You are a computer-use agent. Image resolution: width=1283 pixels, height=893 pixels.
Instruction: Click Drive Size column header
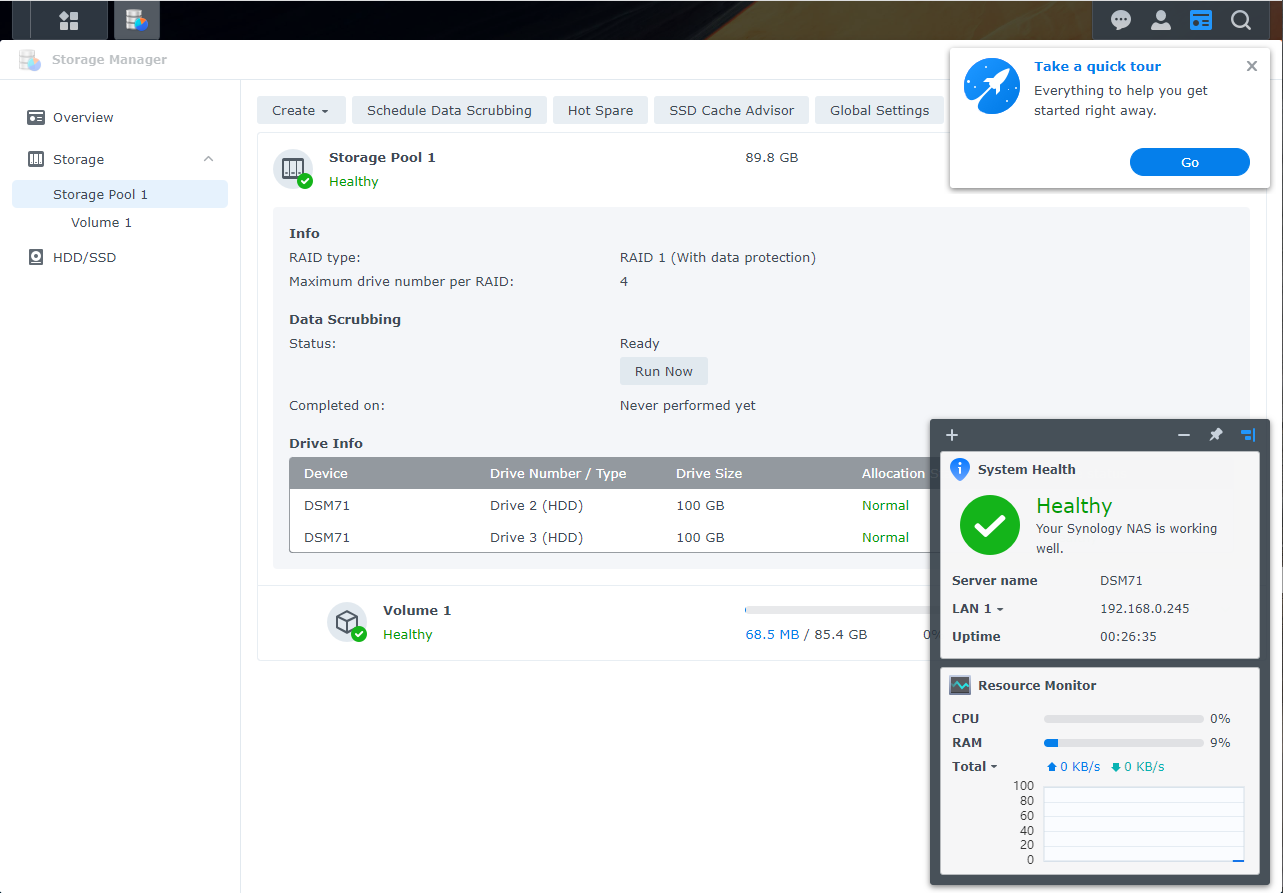click(709, 473)
